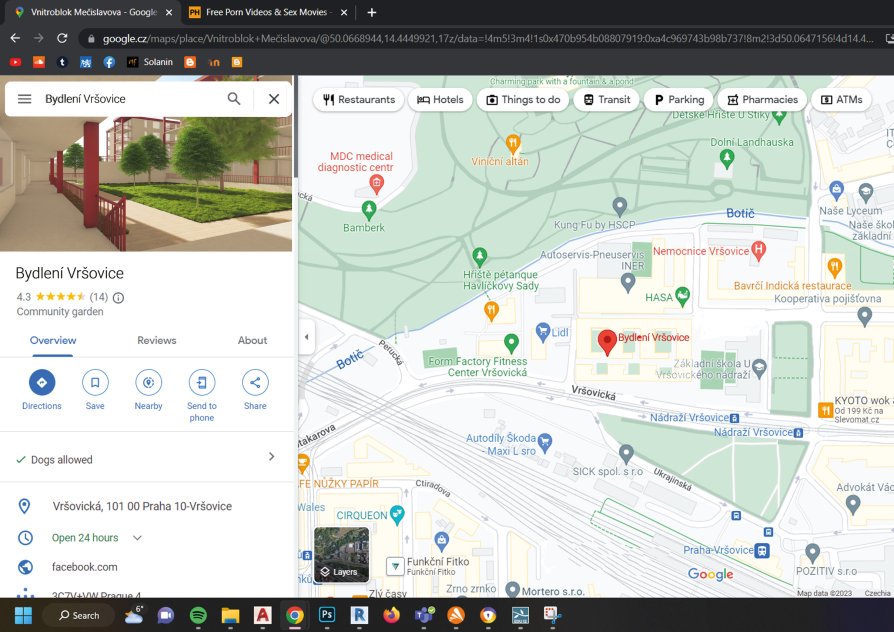Screen dimensions: 894x632
Task: Open the 14 reviews count
Action: point(99,297)
